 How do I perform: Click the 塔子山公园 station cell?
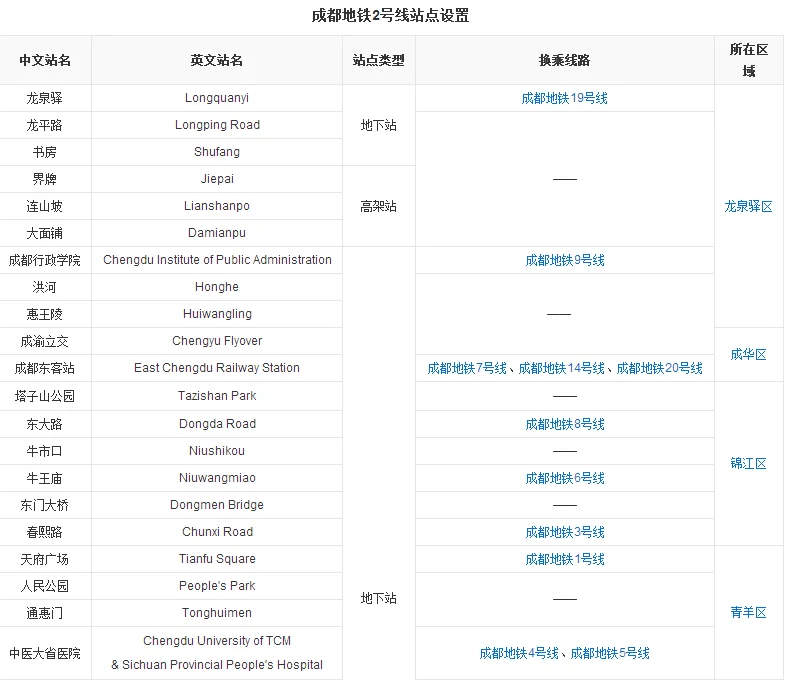click(45, 397)
